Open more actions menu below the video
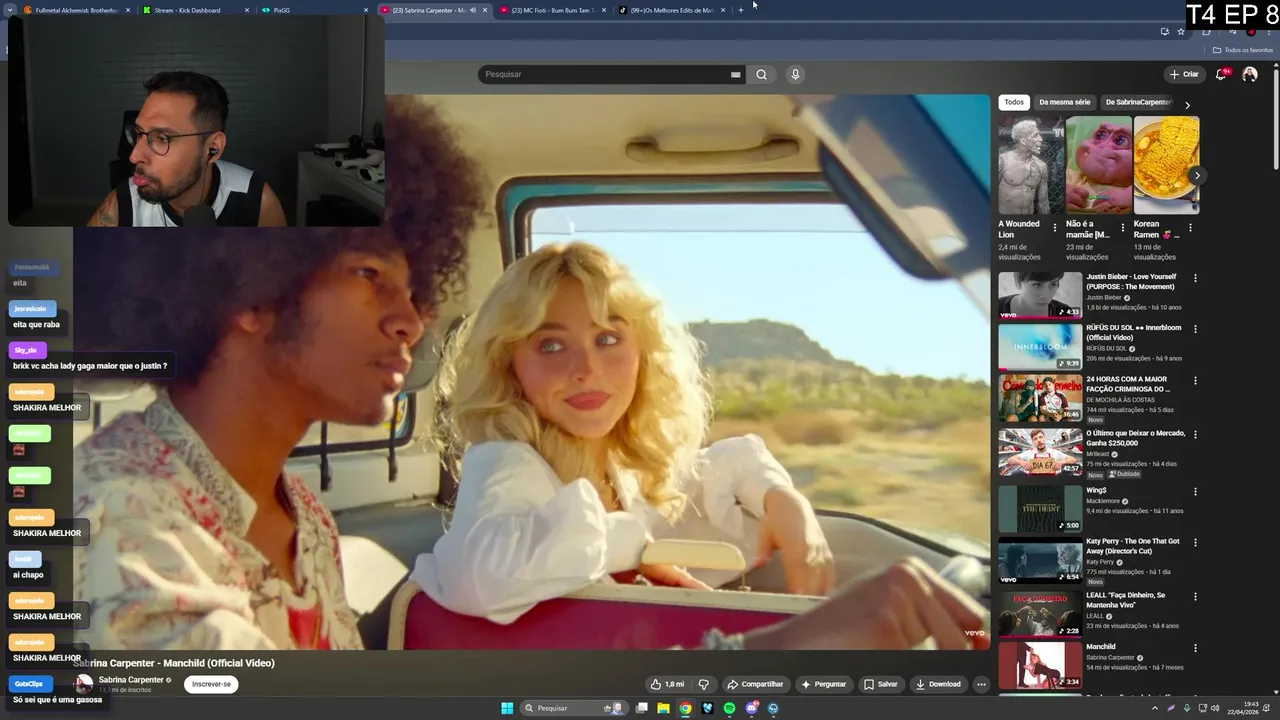This screenshot has height=720, width=1280. click(x=981, y=684)
